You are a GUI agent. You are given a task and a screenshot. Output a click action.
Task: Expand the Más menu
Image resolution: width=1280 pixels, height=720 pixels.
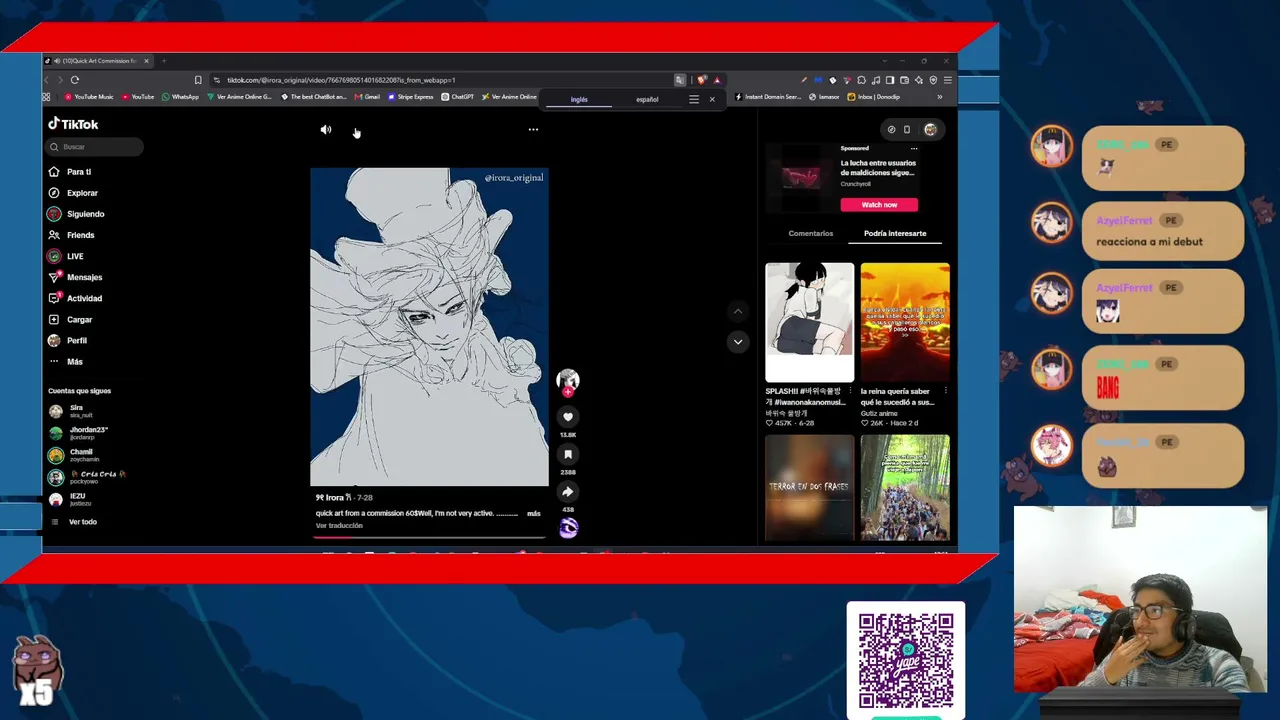coord(66,361)
